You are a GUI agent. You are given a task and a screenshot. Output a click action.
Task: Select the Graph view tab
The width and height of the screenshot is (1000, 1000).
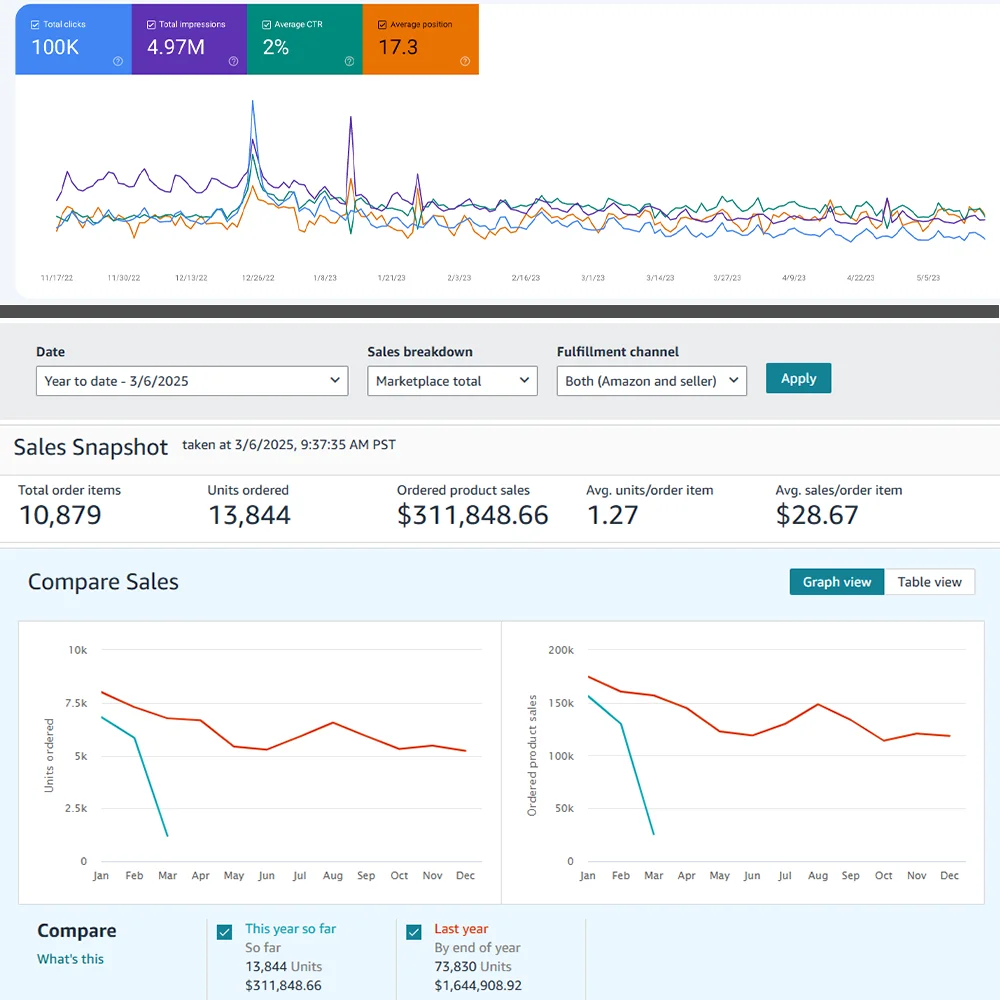coord(837,582)
